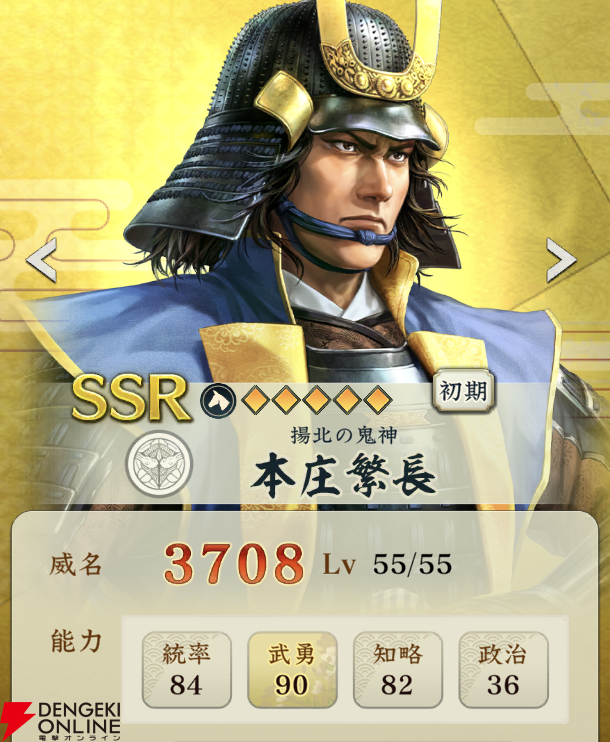This screenshot has height=742, width=610.
Task: Select the fifth orange rarity diamond
Action: click(377, 400)
